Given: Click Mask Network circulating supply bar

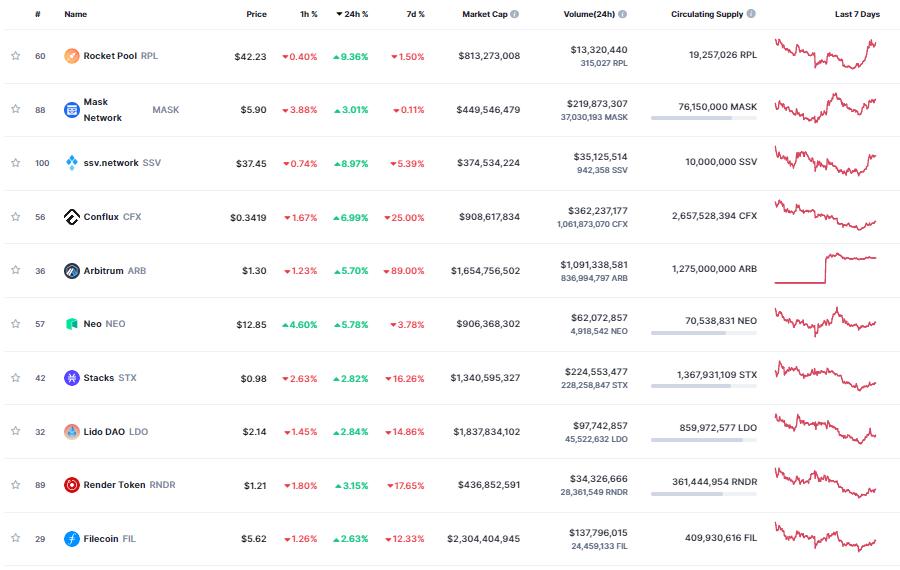Looking at the screenshot, I should 704,118.
